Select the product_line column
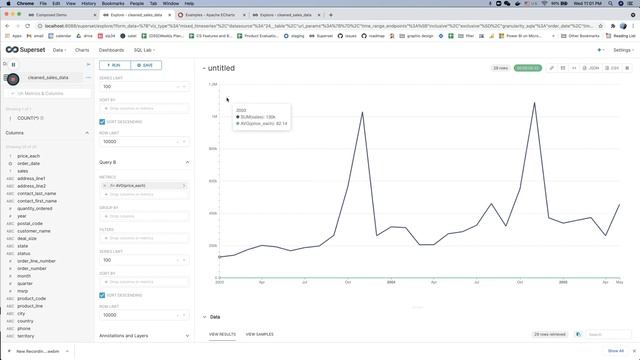 (x=30, y=306)
